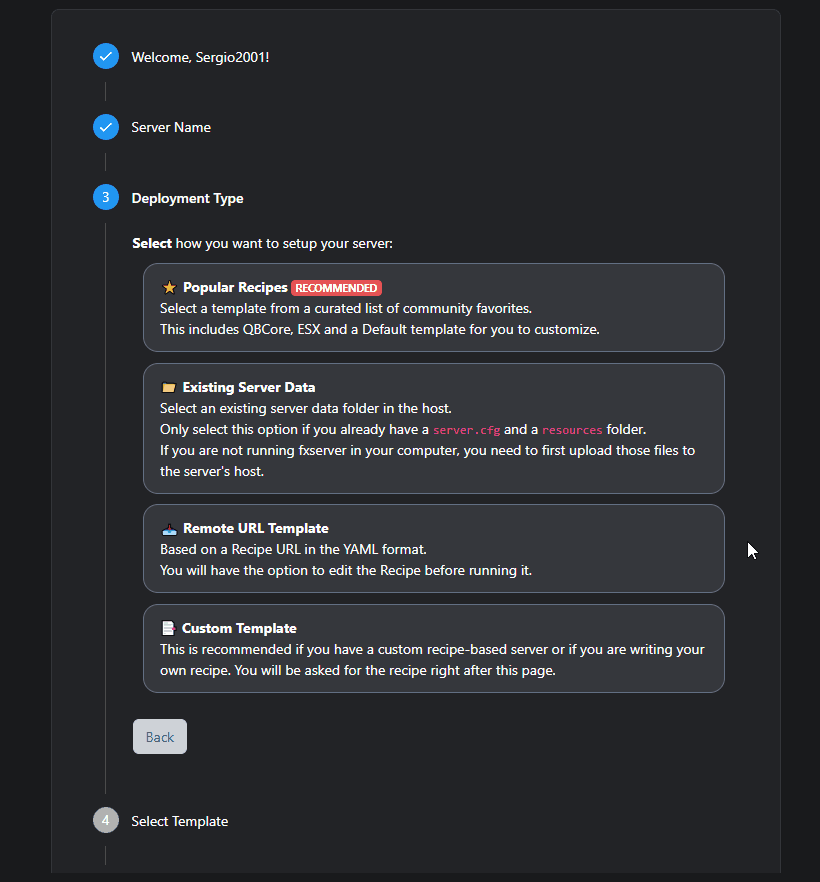
Task: Click the download icon for Remote URL Template
Action: [169, 529]
